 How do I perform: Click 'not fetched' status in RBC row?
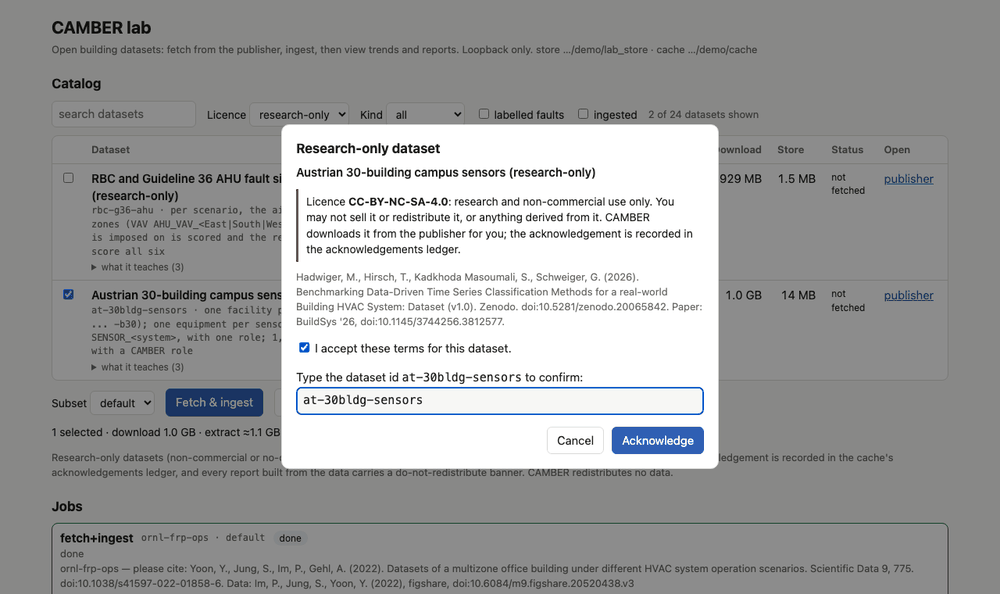tap(848, 184)
